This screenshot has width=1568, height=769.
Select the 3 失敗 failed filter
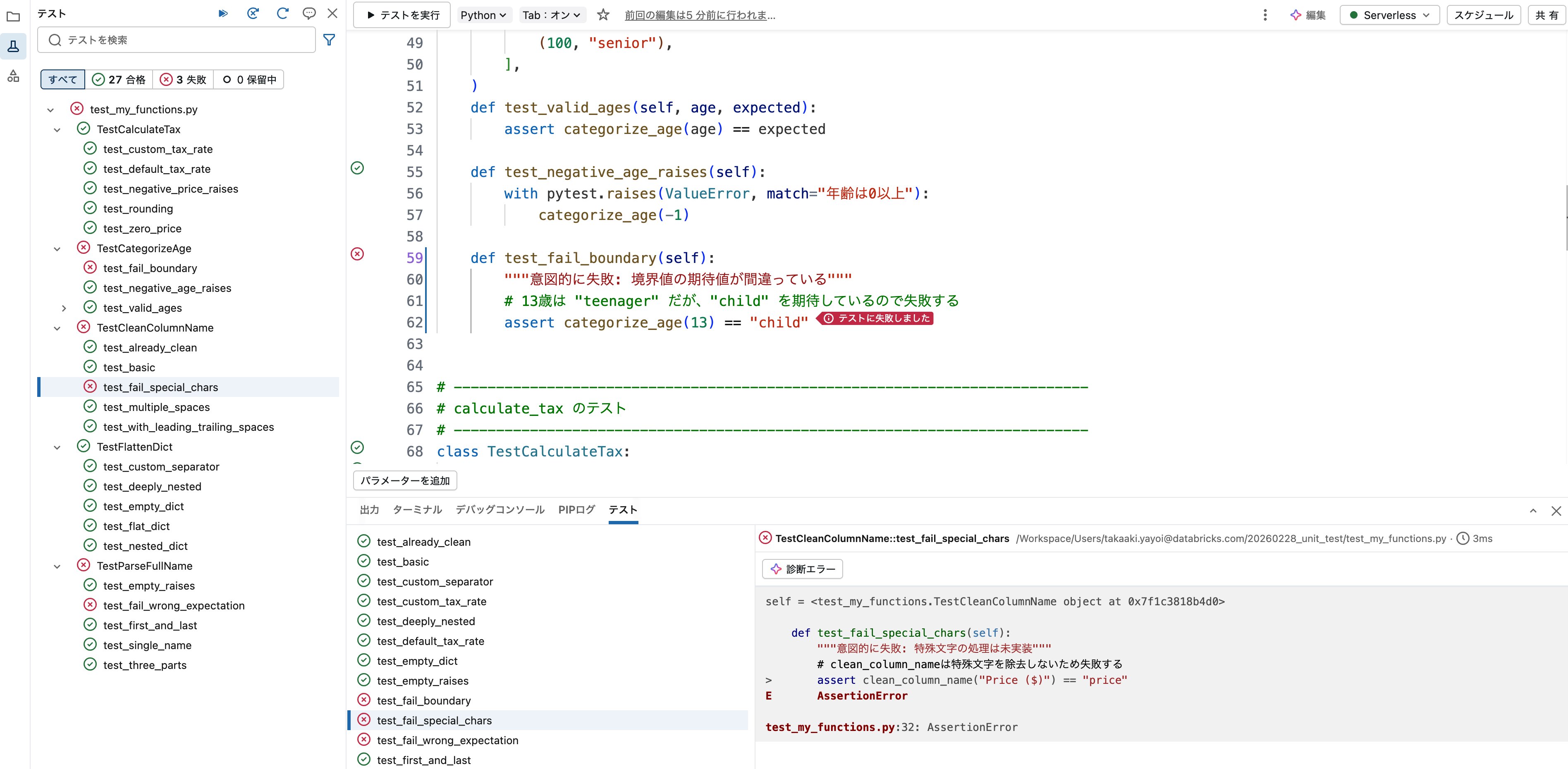coord(183,80)
